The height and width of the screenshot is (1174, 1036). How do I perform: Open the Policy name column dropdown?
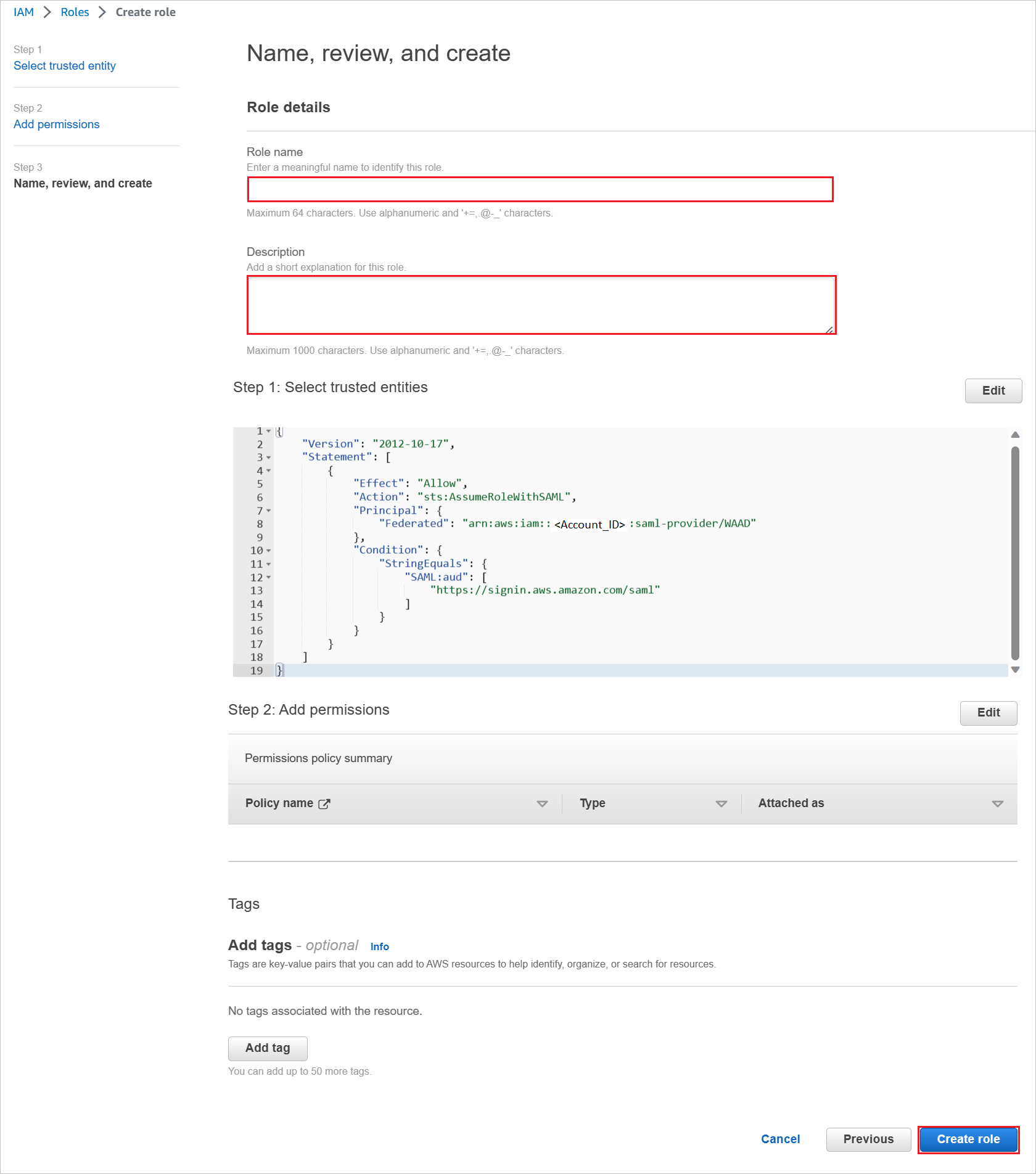coord(542,803)
